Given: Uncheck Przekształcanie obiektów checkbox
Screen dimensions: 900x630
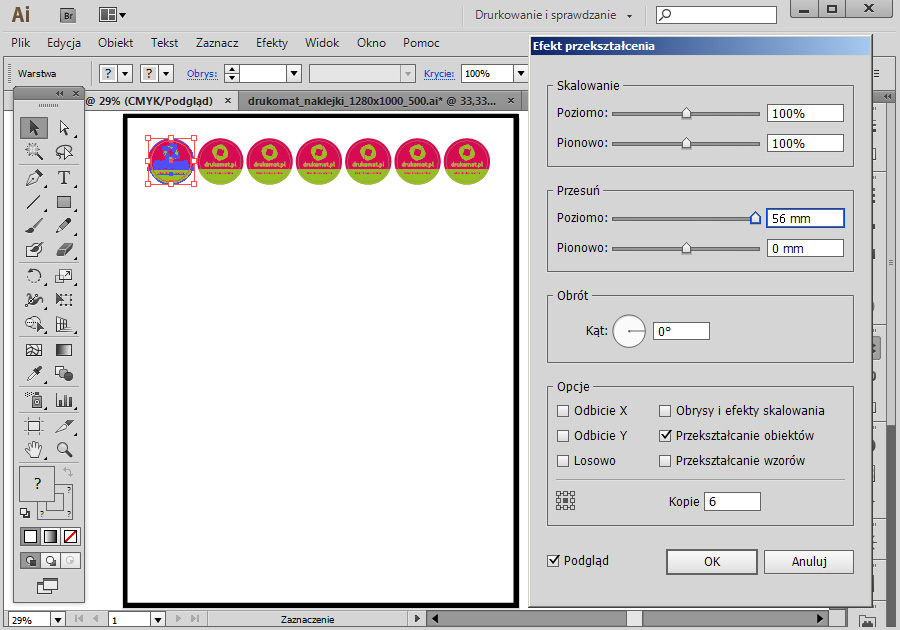Looking at the screenshot, I should tap(665, 436).
